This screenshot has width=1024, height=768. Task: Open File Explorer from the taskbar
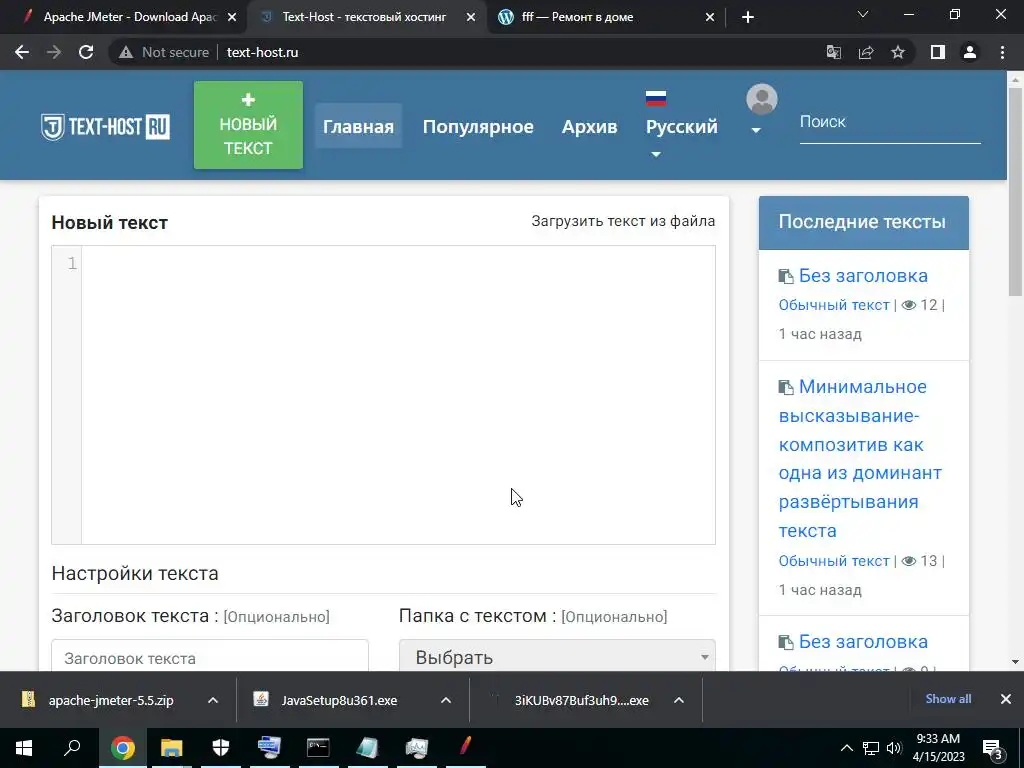click(171, 748)
